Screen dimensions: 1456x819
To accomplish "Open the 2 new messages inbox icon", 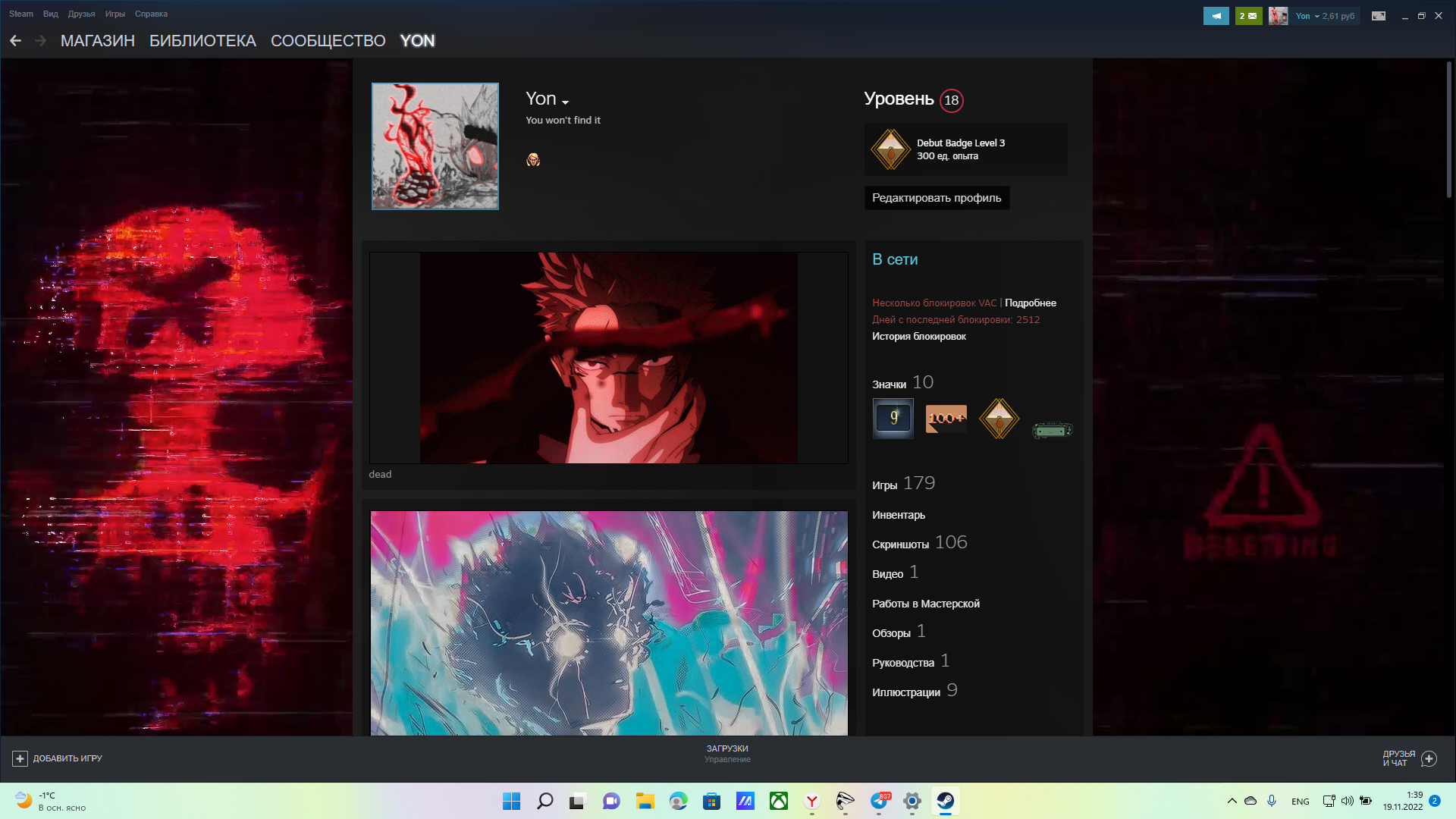I will click(x=1248, y=16).
